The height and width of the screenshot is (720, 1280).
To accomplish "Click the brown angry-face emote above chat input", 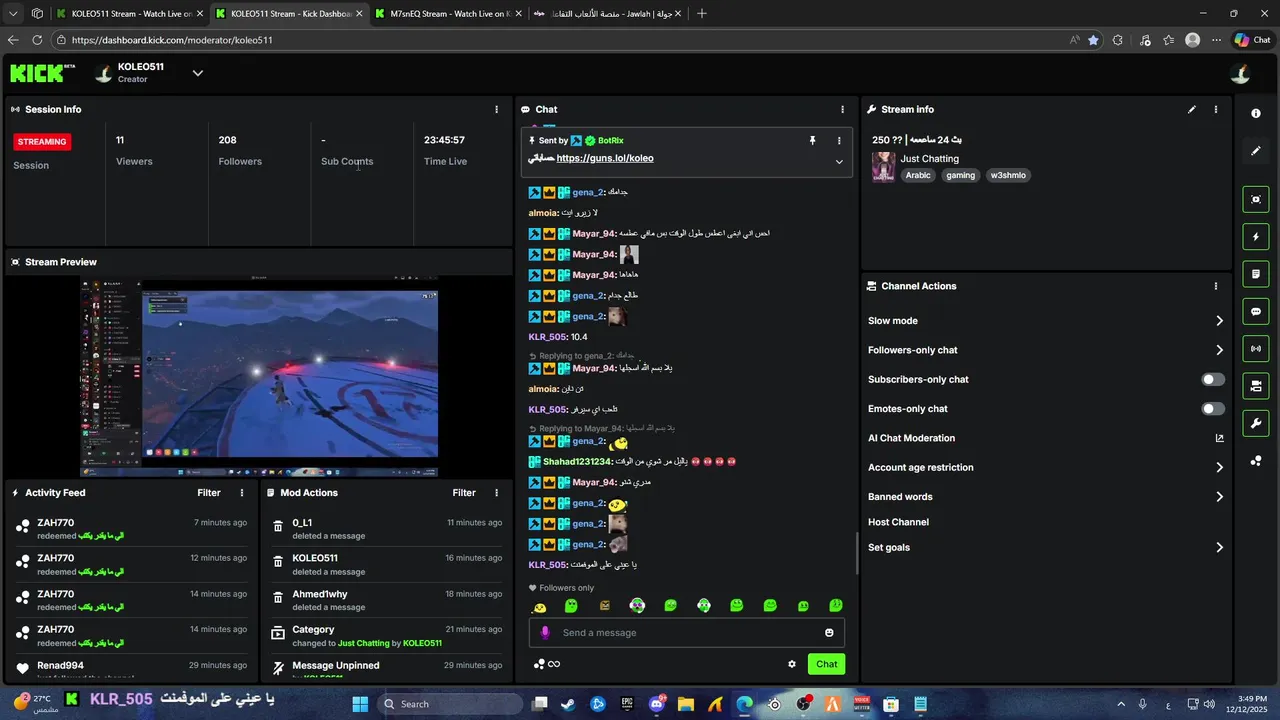I will tap(605, 605).
